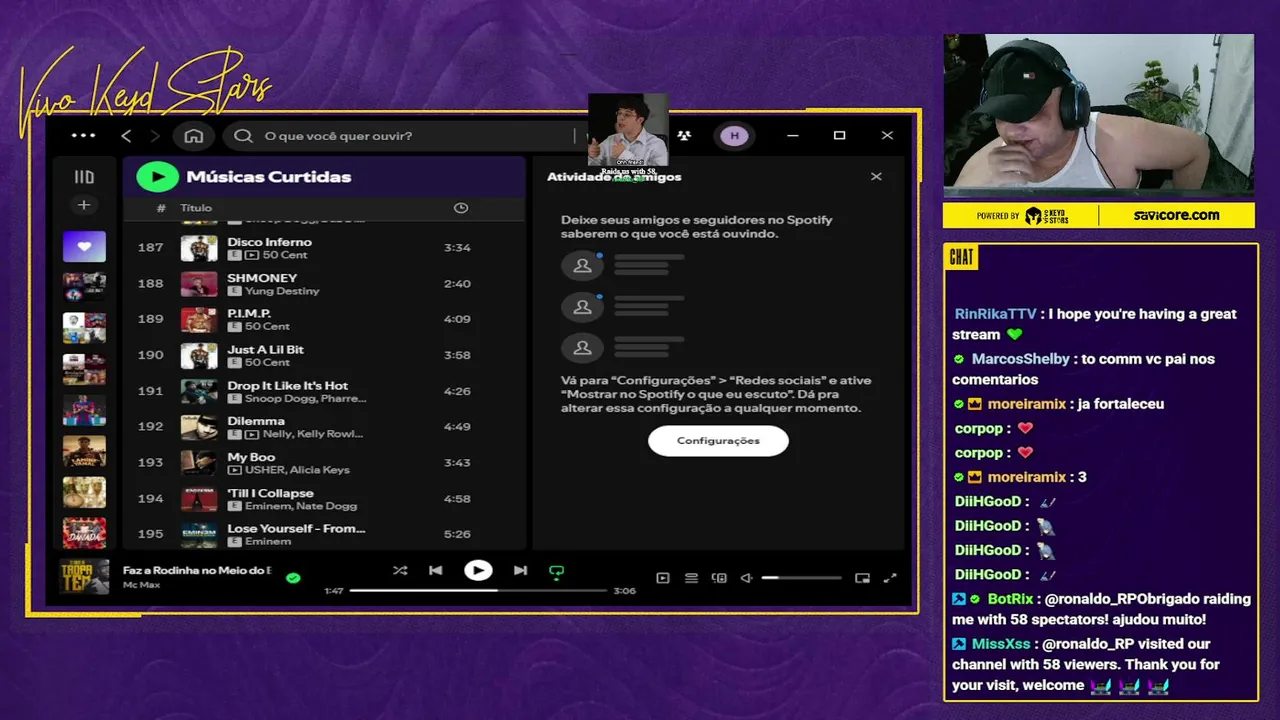Click the savicore.com banner text

click(x=1176, y=215)
